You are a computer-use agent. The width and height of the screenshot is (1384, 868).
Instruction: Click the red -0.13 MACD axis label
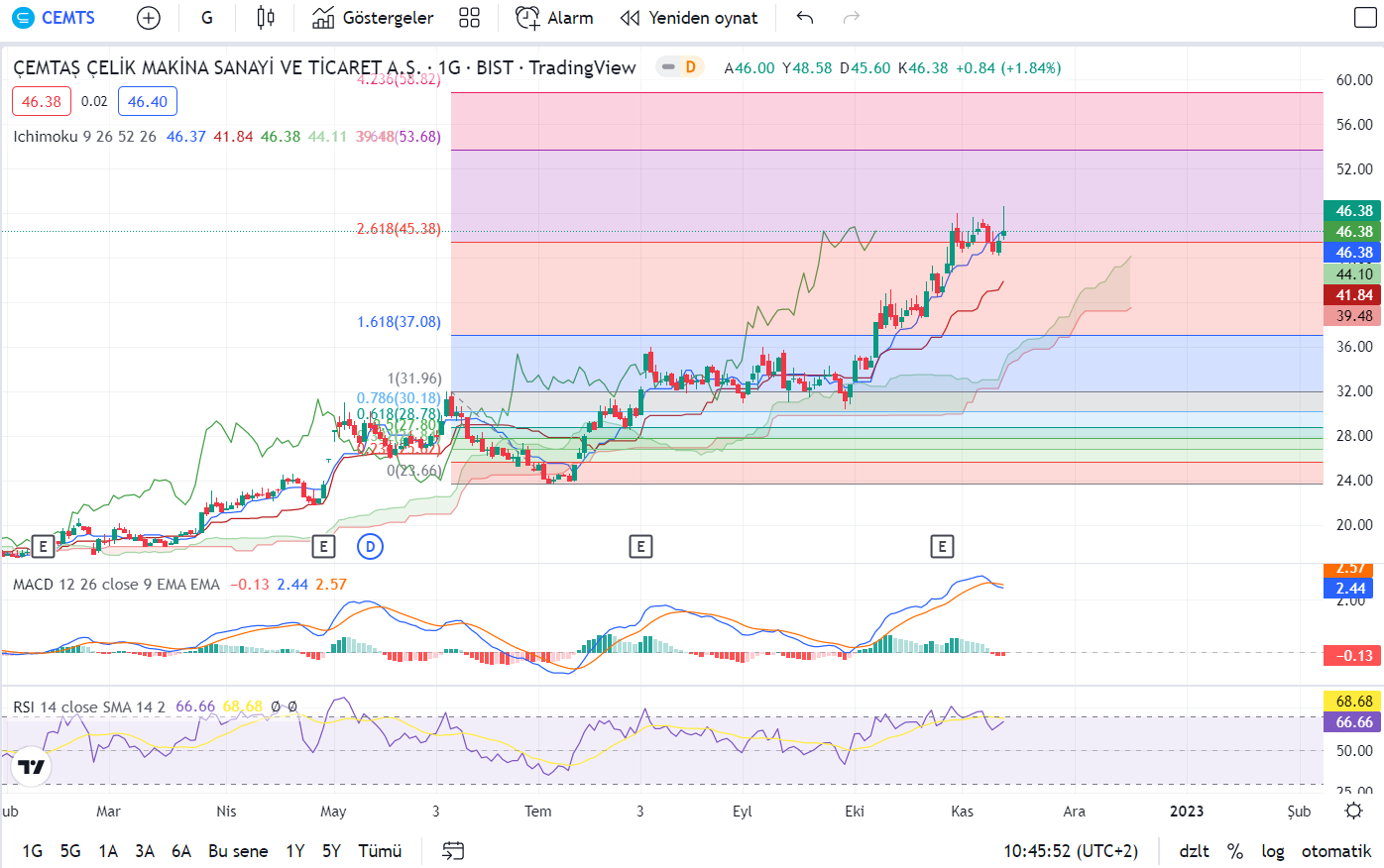[1352, 656]
